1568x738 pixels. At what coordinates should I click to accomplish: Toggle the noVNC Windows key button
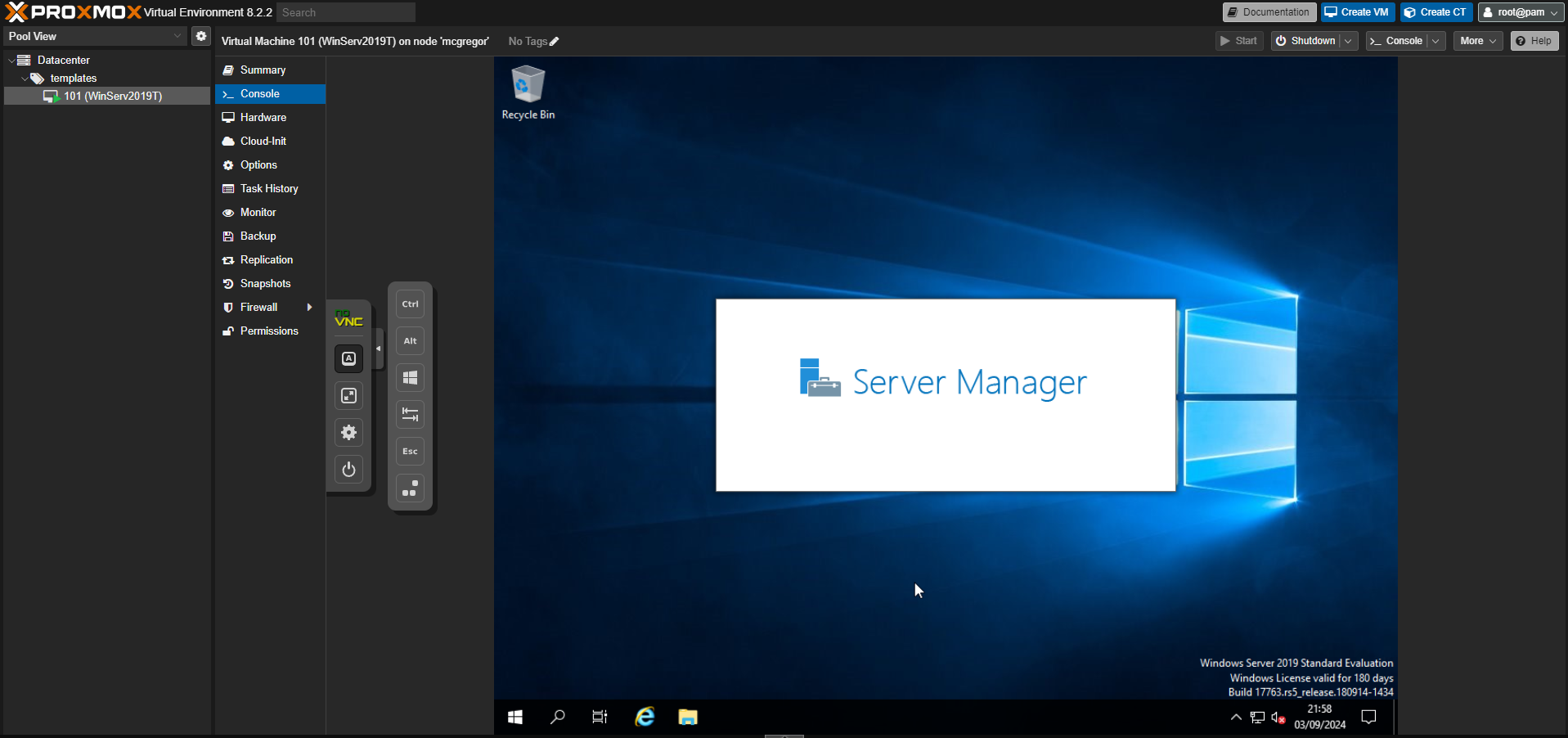click(410, 377)
